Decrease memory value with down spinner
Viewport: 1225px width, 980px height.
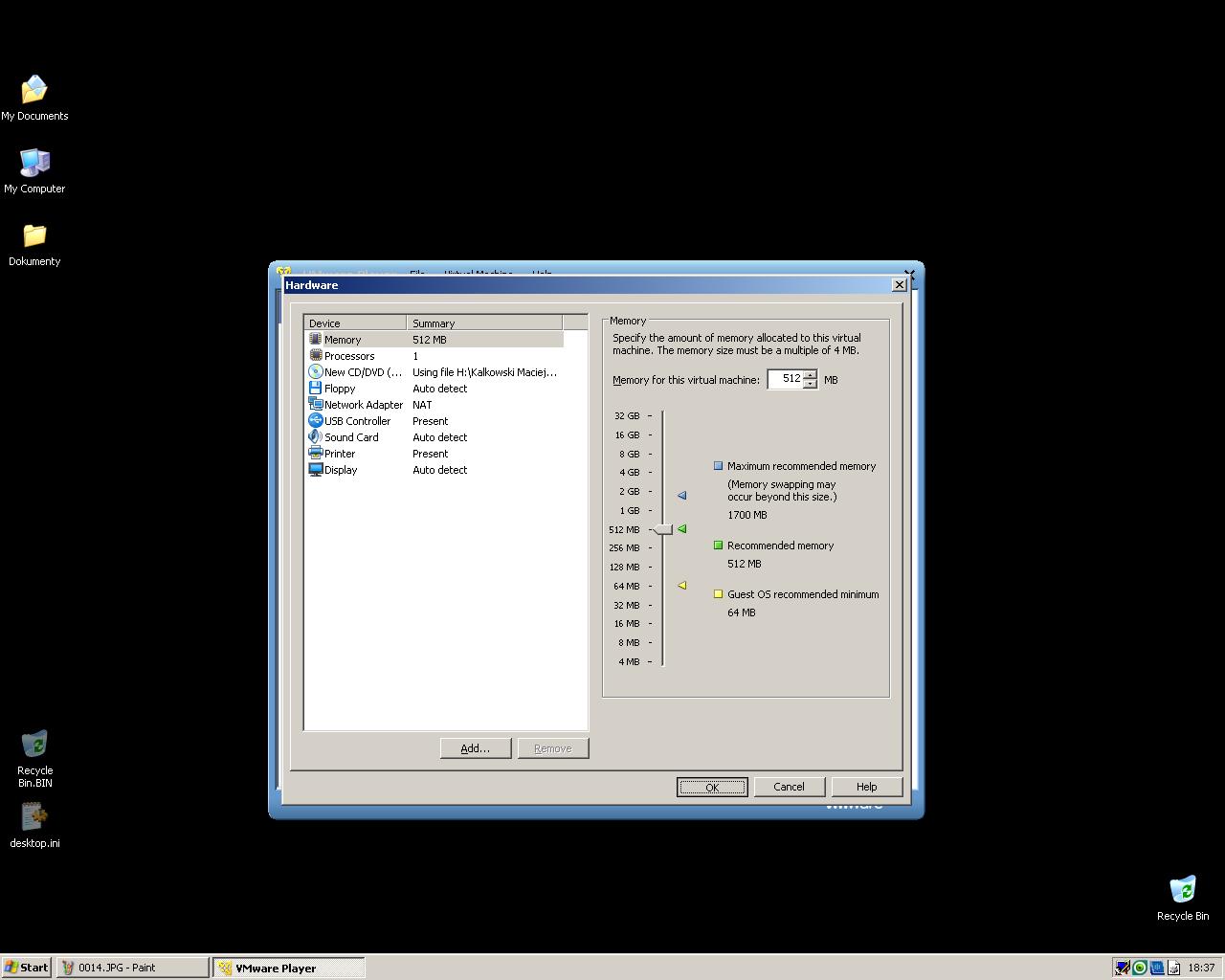point(811,384)
